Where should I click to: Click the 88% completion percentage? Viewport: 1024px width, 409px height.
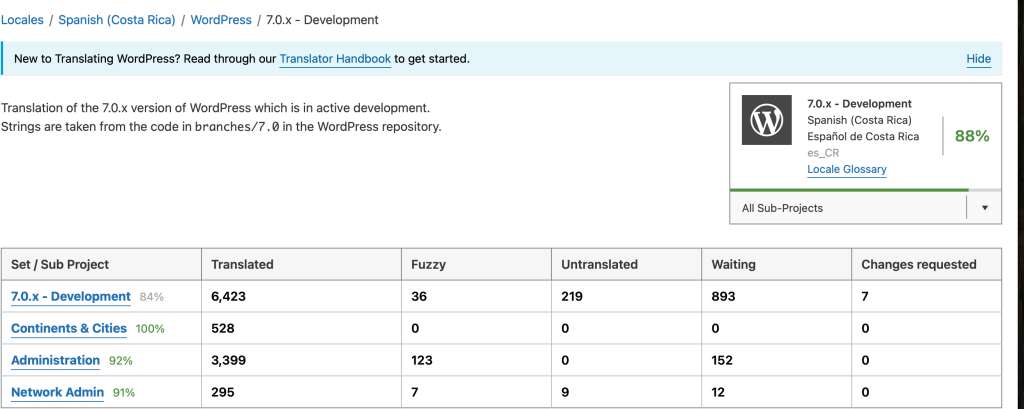[x=971, y=136]
